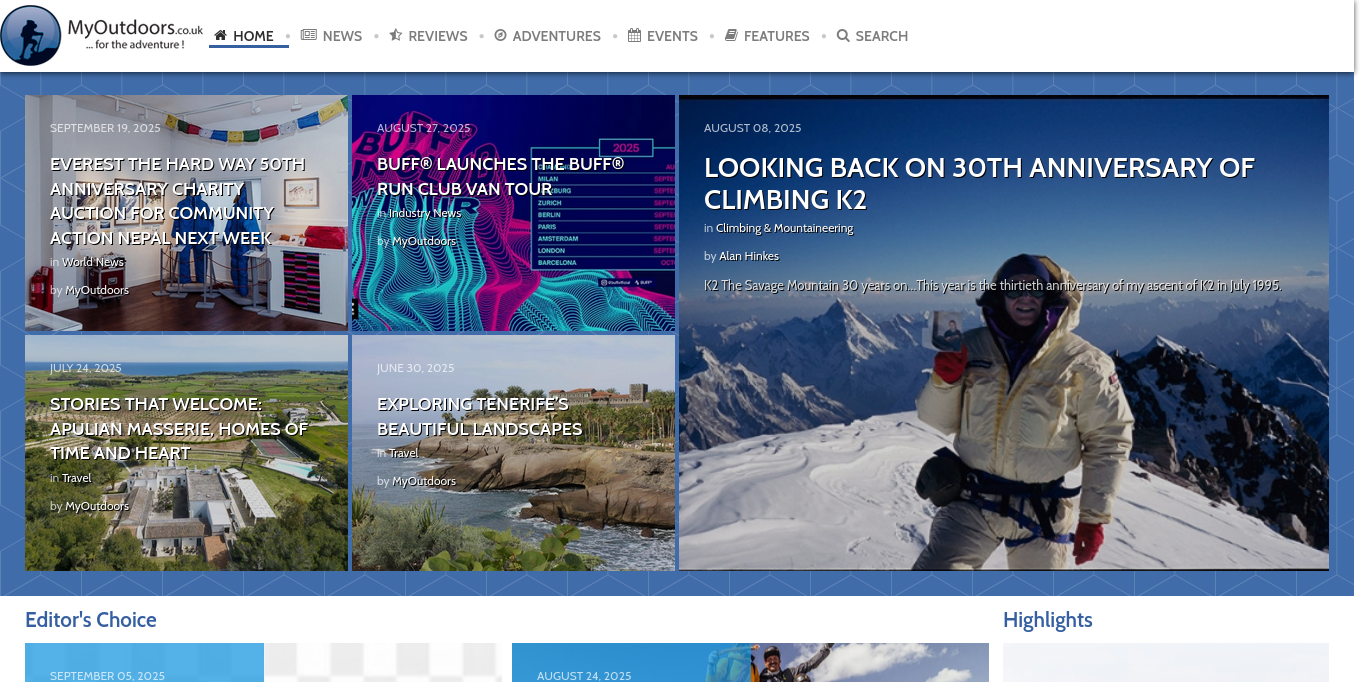Click the MyOutdoors hiker logo
The image size is (1366, 682).
(x=31, y=36)
